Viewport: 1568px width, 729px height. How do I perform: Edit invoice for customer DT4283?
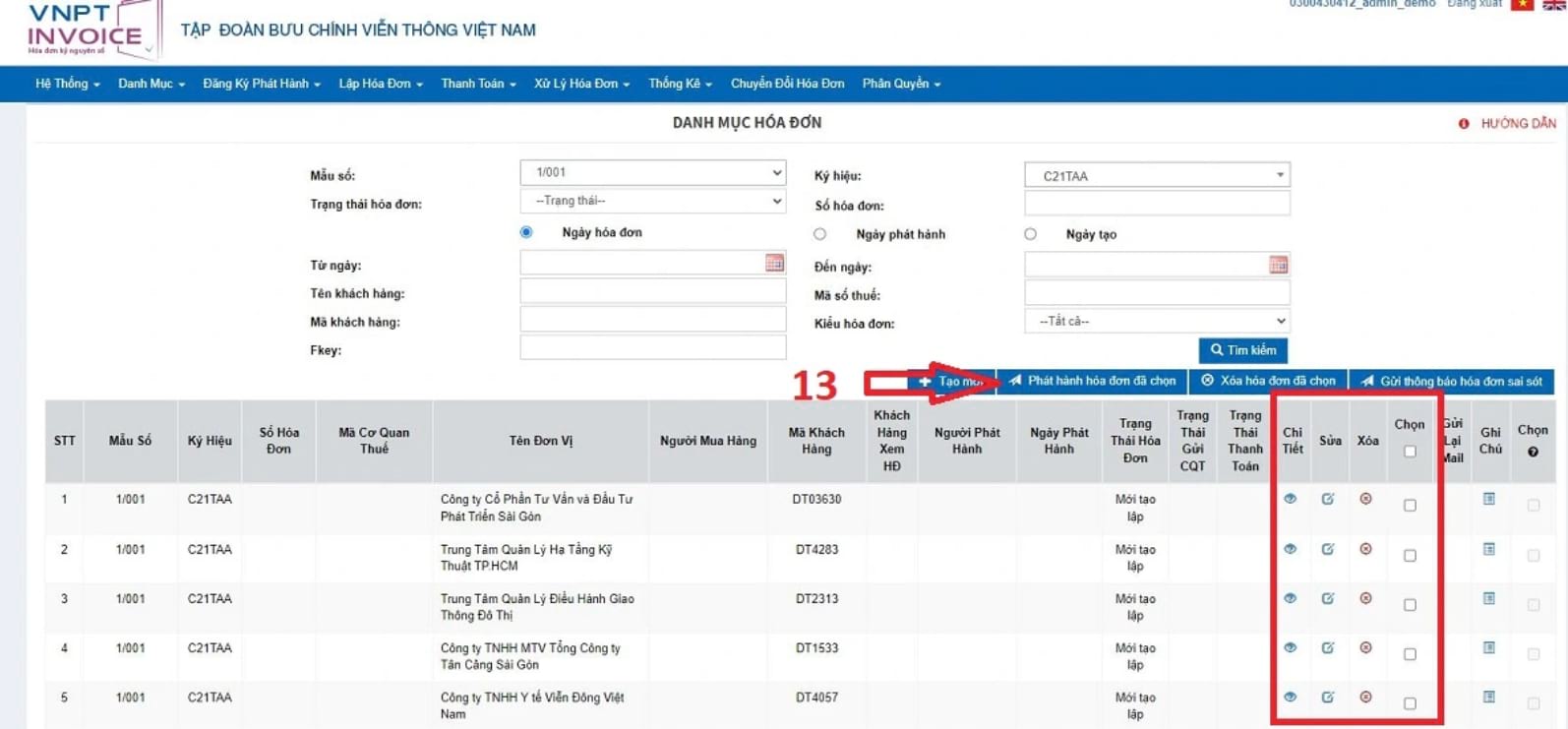(x=1328, y=549)
